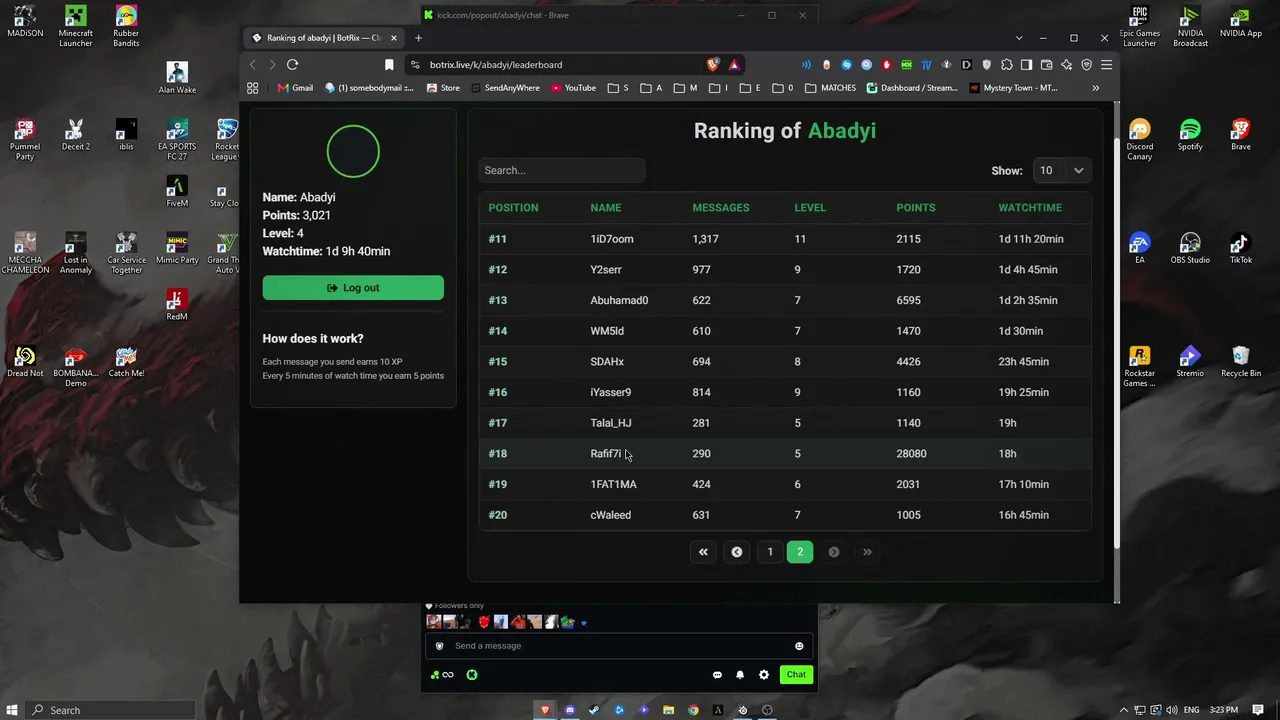Open the taskbar clock showing 3:23 PM
Screen dimensions: 1280x720
coord(1224,710)
